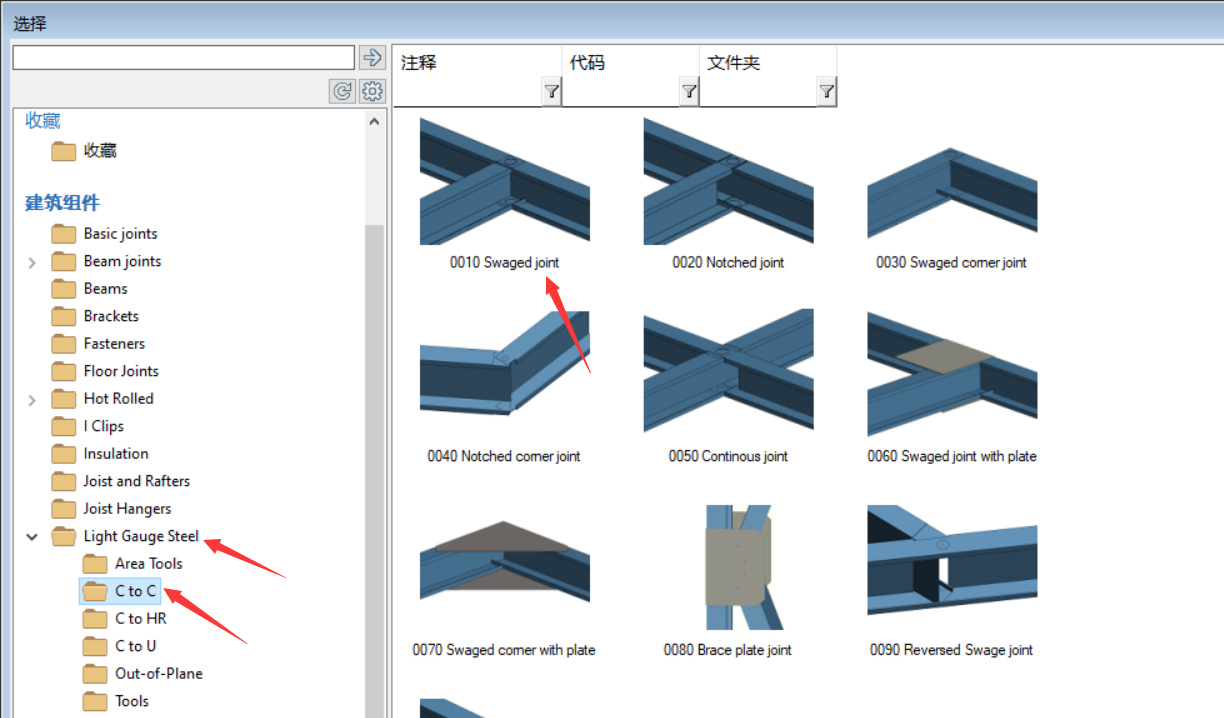This screenshot has width=1224, height=718.
Task: Click the 代码 filter input field
Action: (620, 92)
